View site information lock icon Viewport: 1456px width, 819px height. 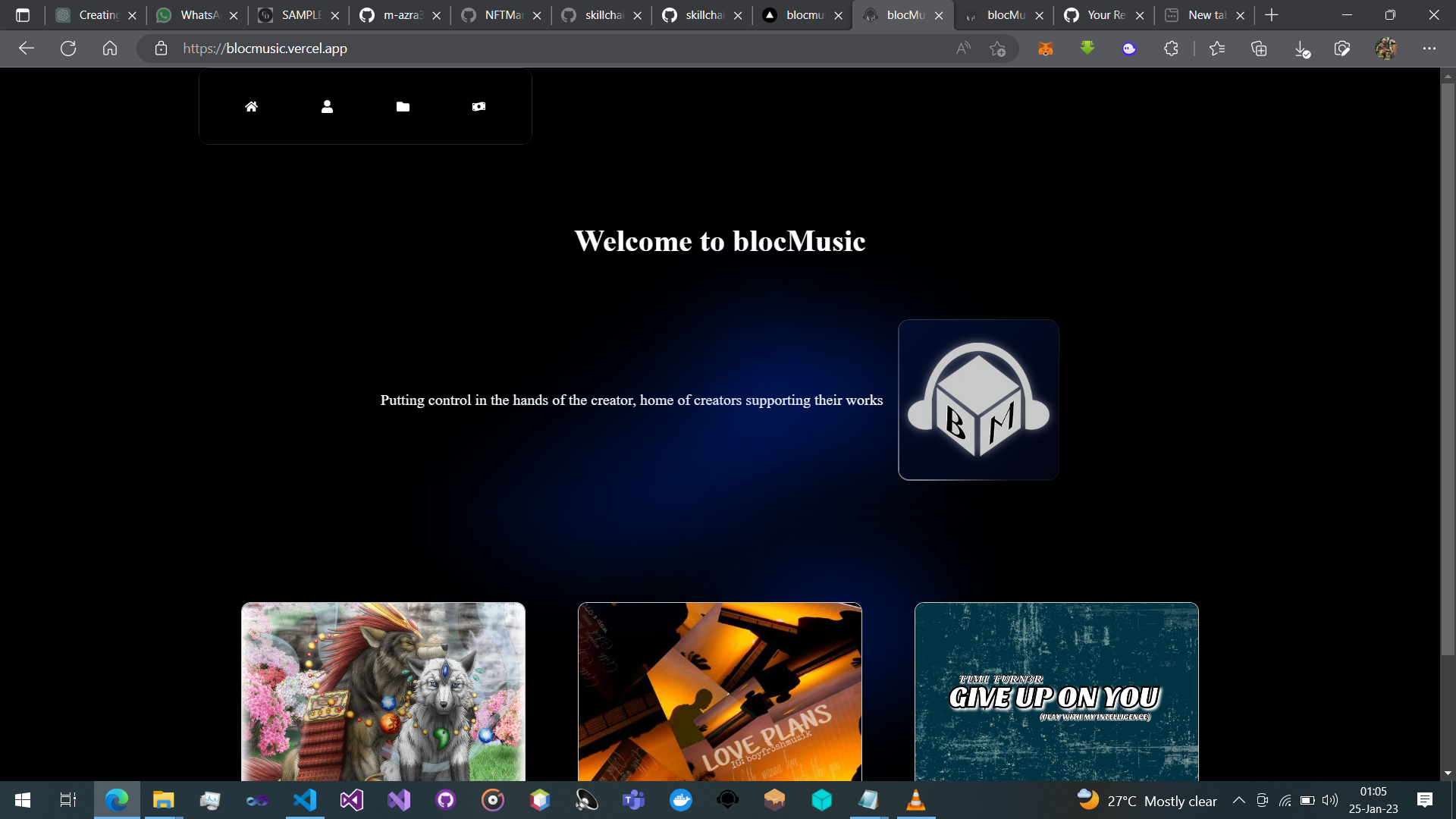coord(161,49)
